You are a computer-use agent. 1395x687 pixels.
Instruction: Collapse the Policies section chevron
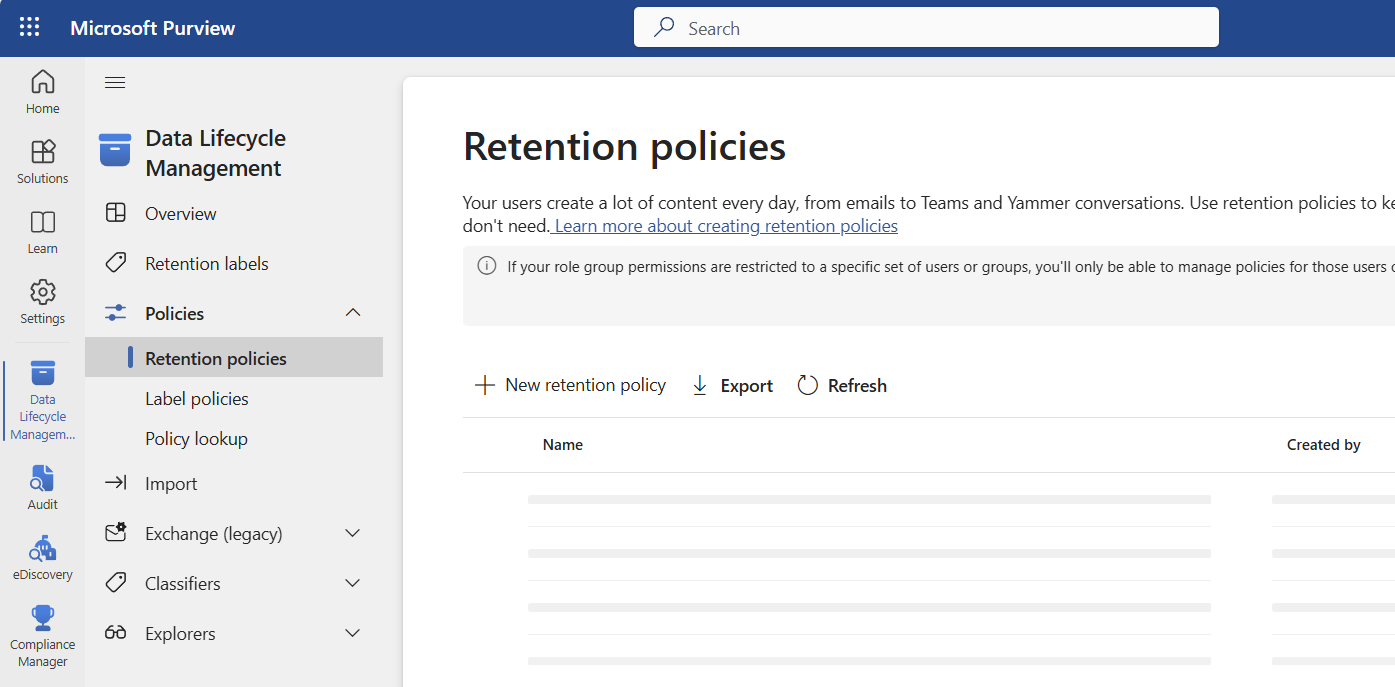click(x=353, y=313)
